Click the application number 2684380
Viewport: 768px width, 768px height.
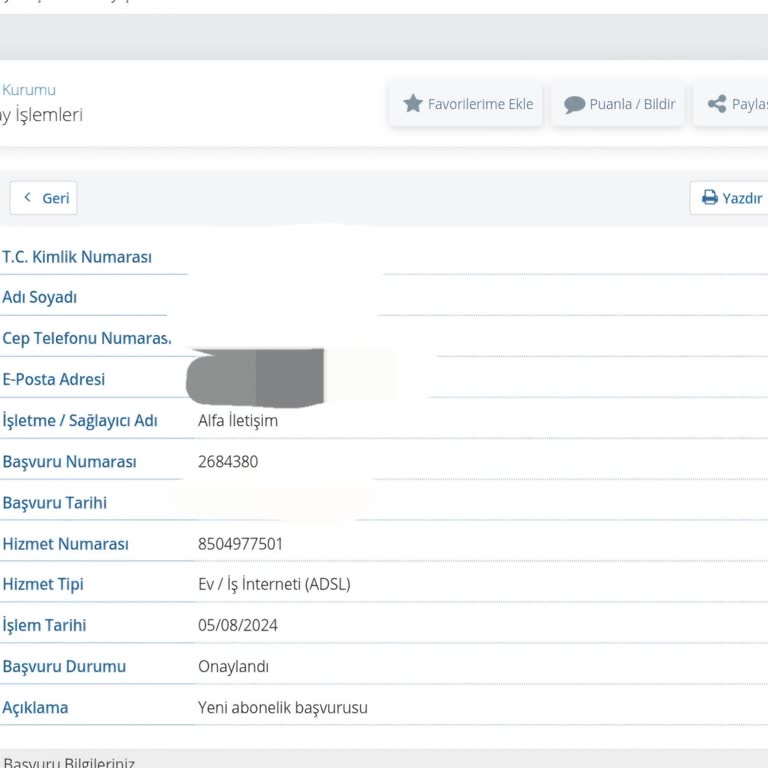(x=228, y=462)
